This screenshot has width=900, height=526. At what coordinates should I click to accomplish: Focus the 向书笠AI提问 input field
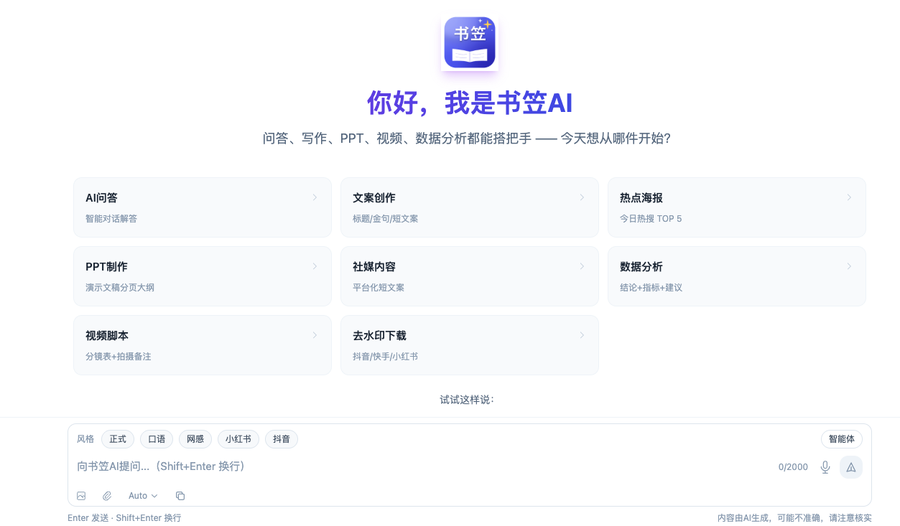point(424,466)
